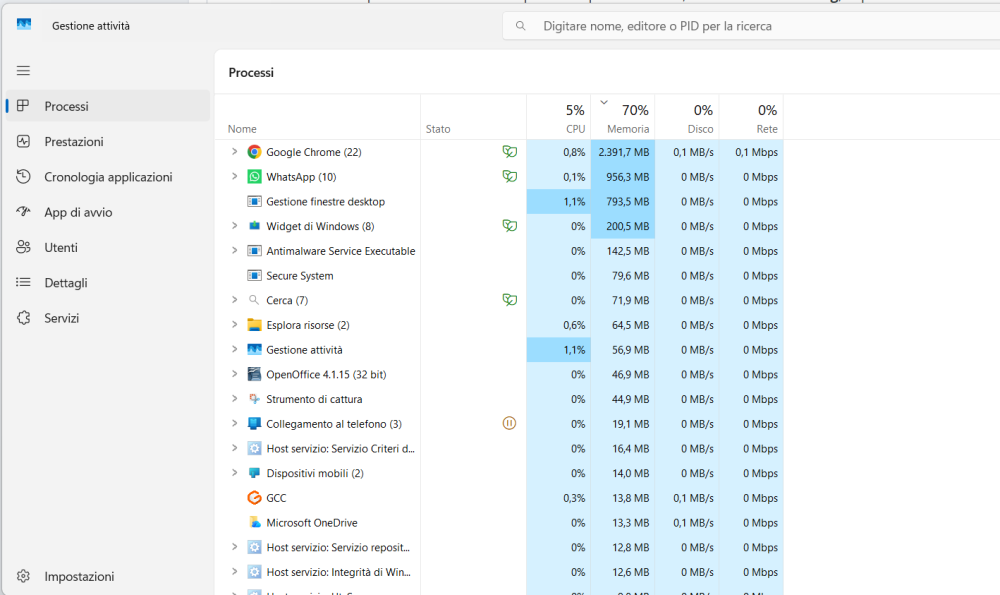Viewport: 1000px width, 595px height.
Task: Click the Collegamento al telefono icon
Action: tap(254, 423)
